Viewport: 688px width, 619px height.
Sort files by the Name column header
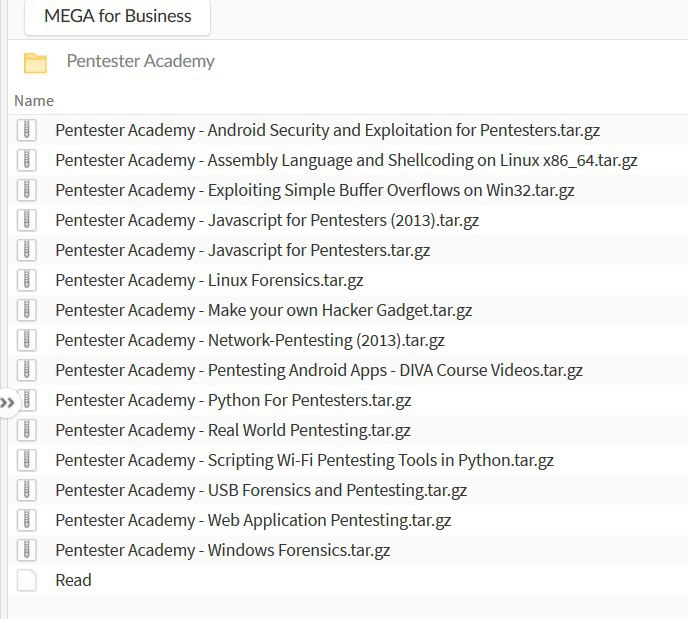(34, 101)
